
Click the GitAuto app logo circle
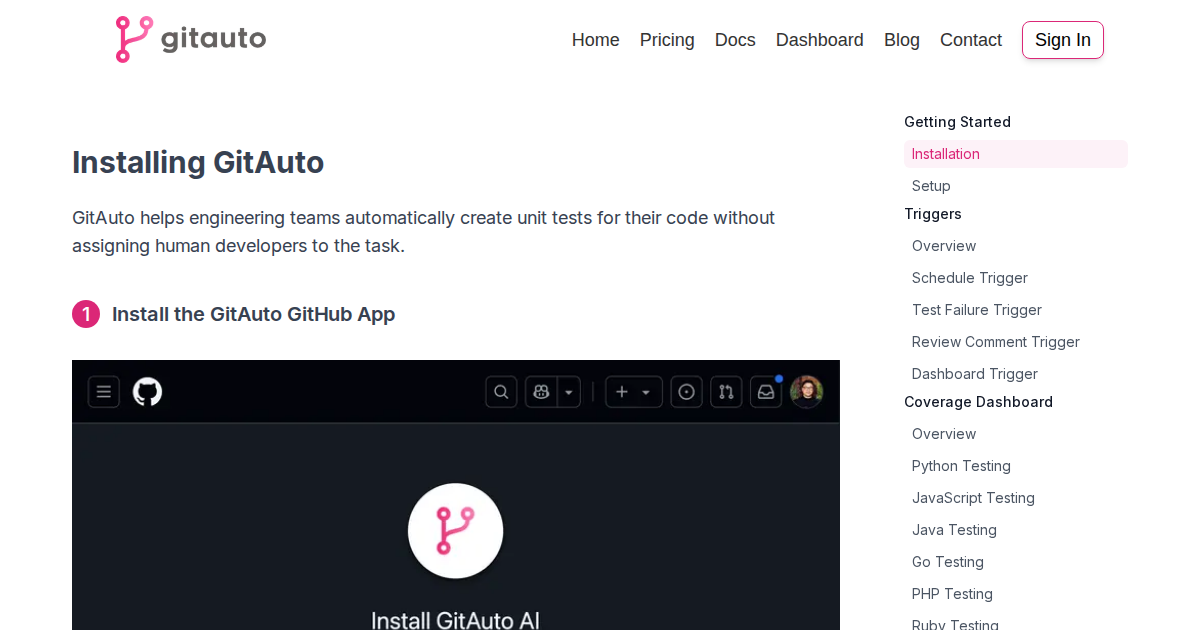pos(455,531)
